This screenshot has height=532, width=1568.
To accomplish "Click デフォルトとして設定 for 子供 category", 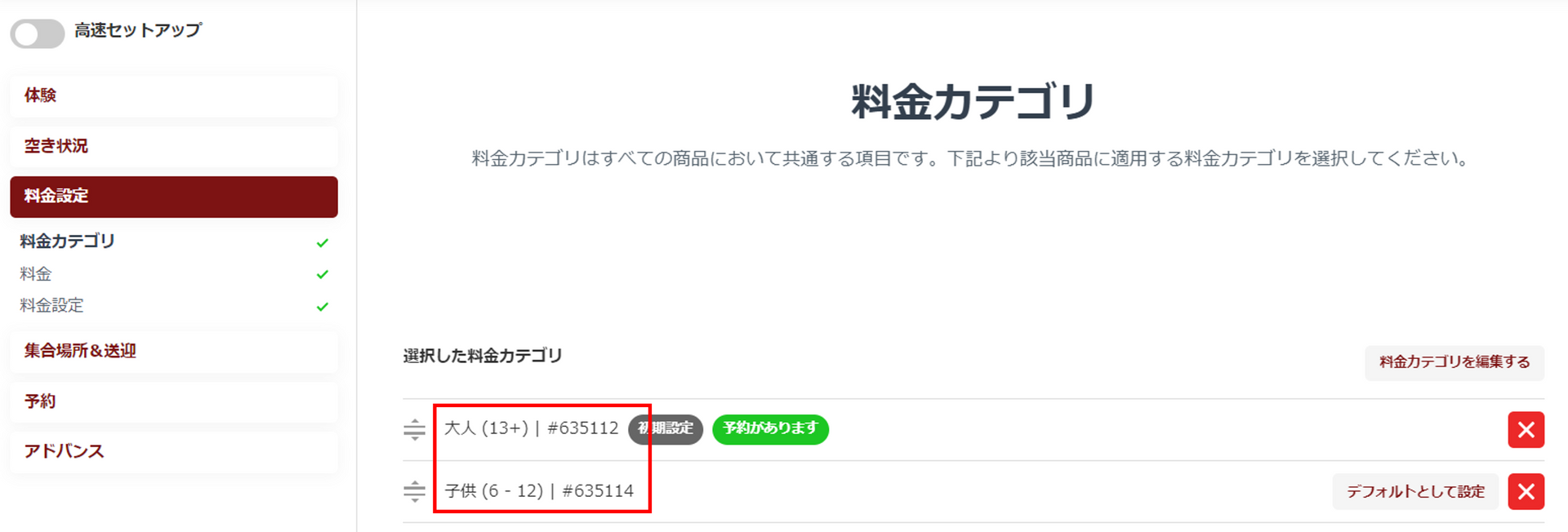I will coord(1414,492).
